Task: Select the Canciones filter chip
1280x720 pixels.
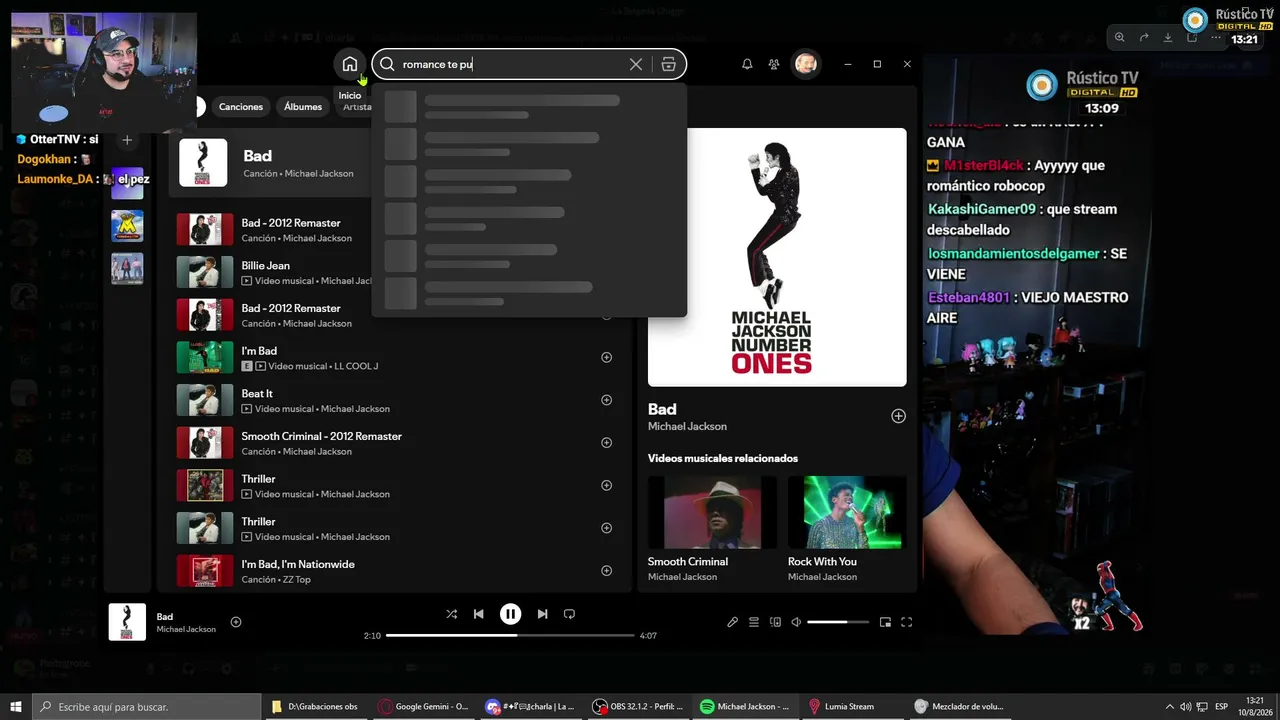Action: point(241,107)
